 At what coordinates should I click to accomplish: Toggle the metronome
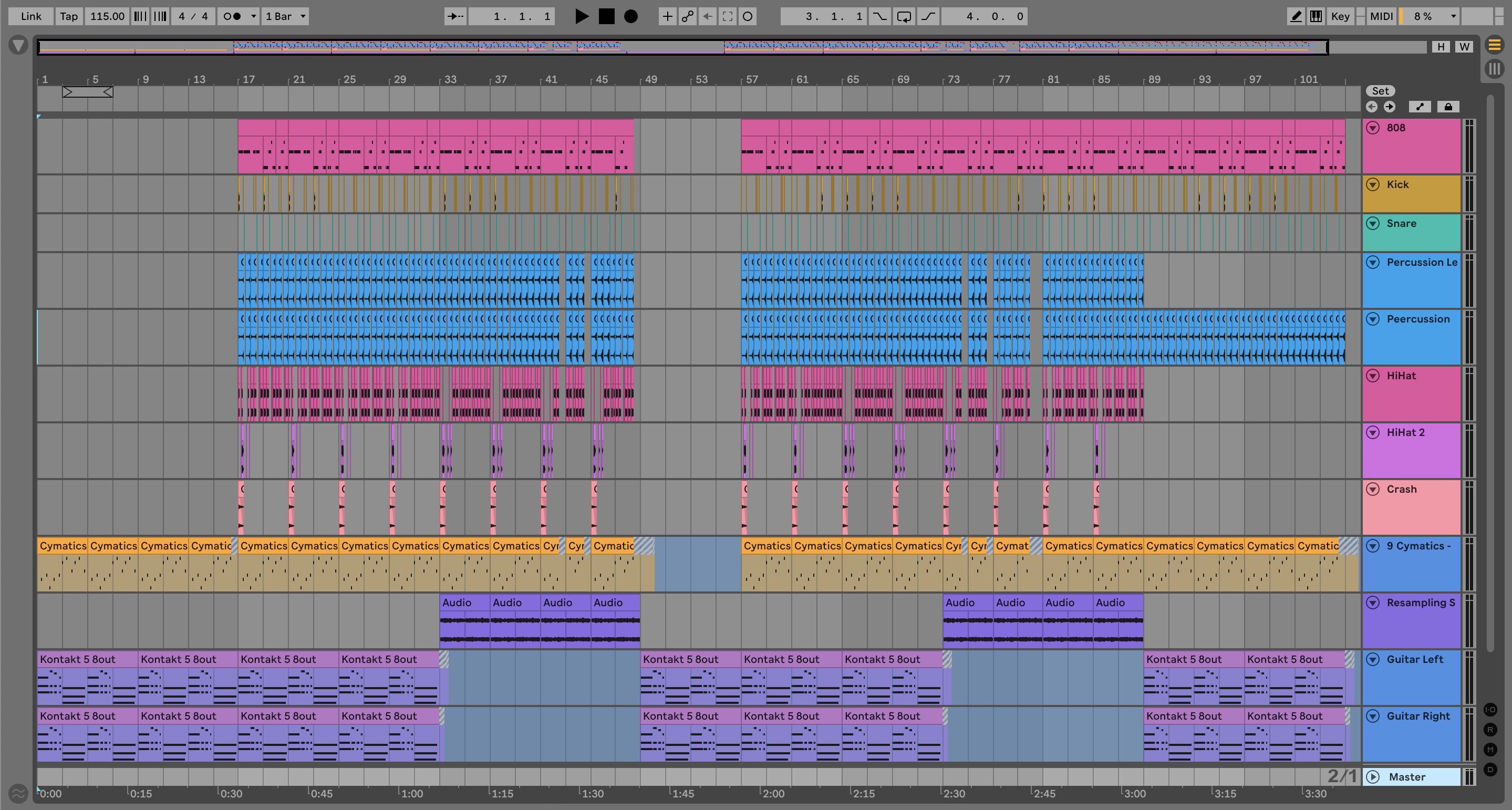coord(232,16)
